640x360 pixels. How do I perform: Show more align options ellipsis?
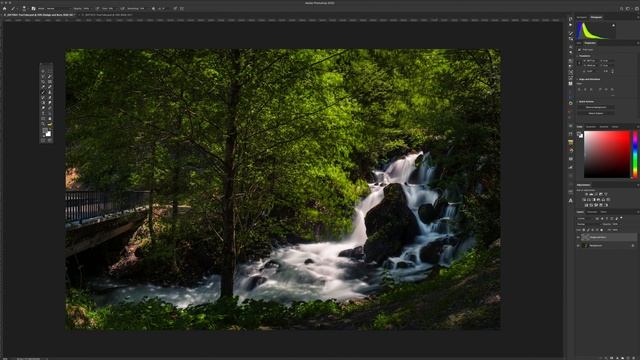(613, 96)
